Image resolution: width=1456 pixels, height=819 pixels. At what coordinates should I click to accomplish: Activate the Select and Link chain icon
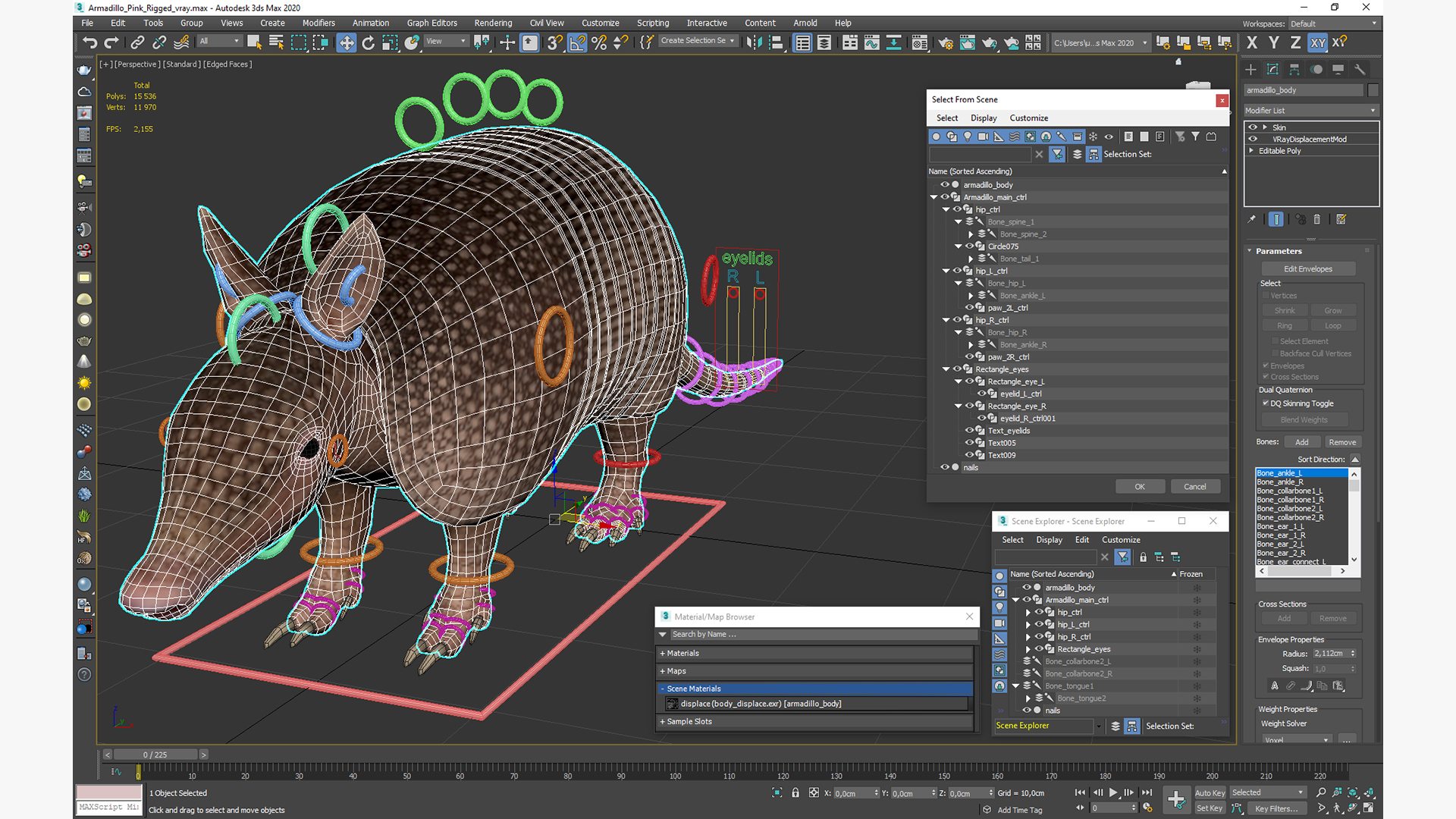pyautogui.click(x=137, y=42)
